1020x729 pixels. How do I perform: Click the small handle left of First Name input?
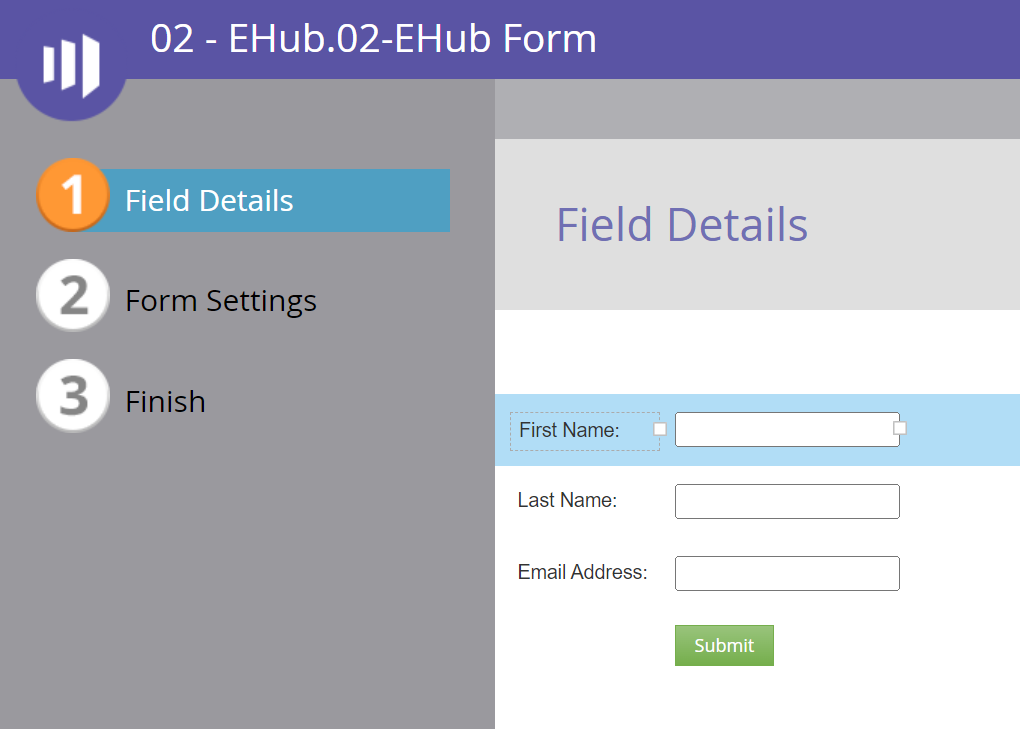[659, 428]
